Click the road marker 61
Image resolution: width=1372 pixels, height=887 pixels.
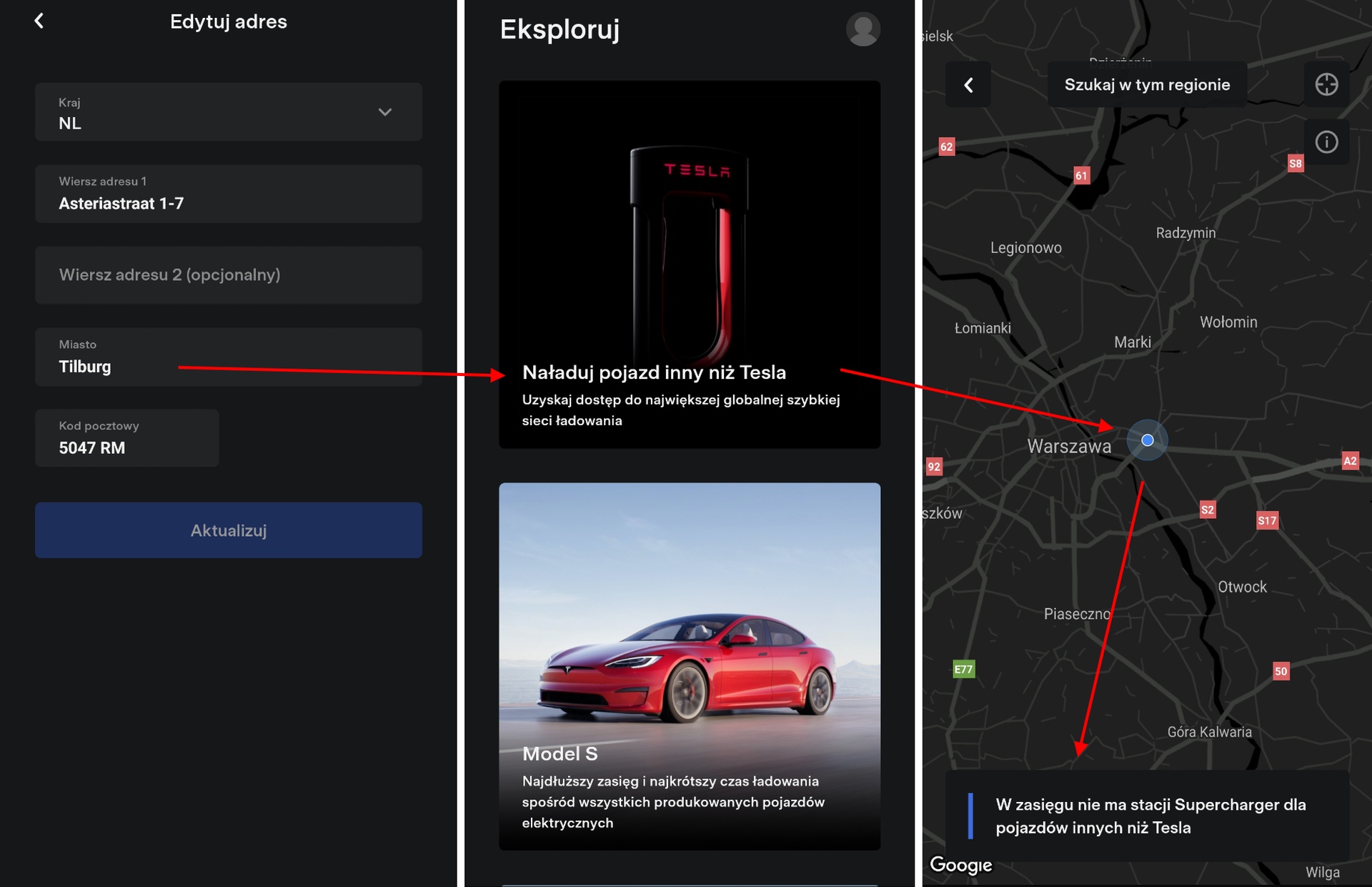(1081, 175)
